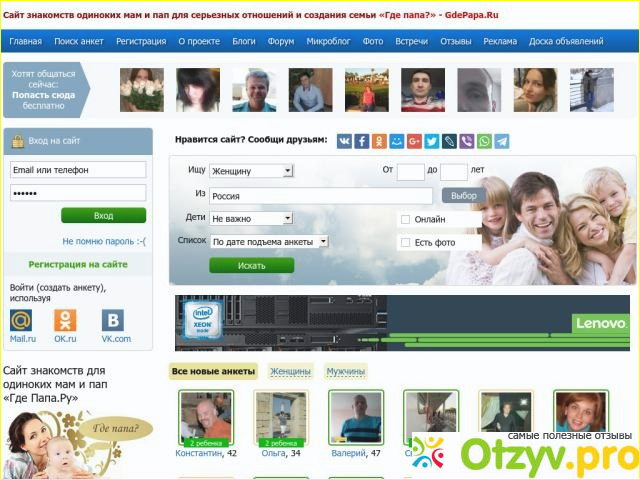This screenshot has height=480, width=640.
Task: Share the site via Telegram icon
Action: pyautogui.click(x=501, y=142)
